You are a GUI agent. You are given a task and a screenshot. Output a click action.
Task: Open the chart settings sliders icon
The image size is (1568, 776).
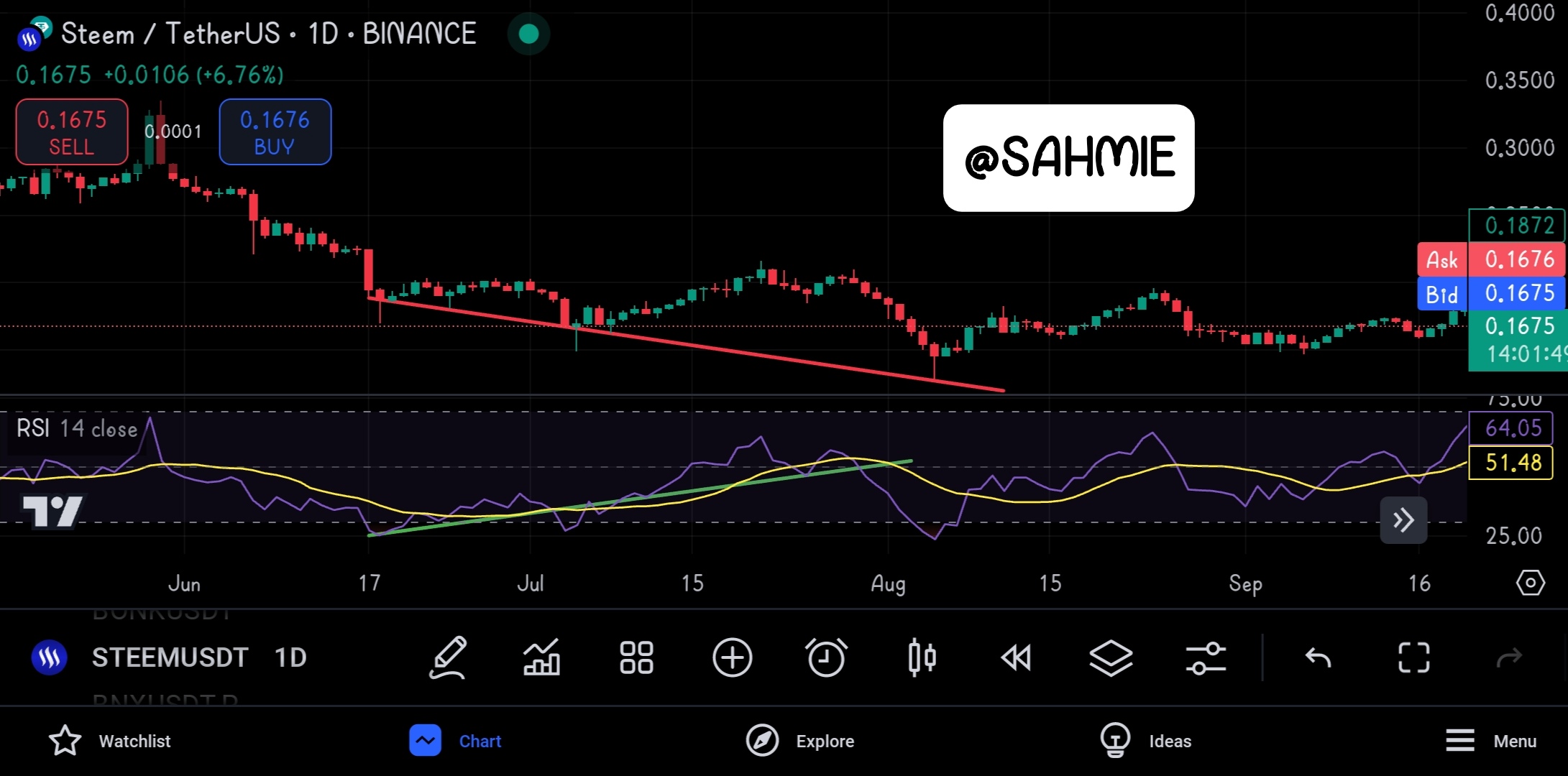tap(1206, 657)
